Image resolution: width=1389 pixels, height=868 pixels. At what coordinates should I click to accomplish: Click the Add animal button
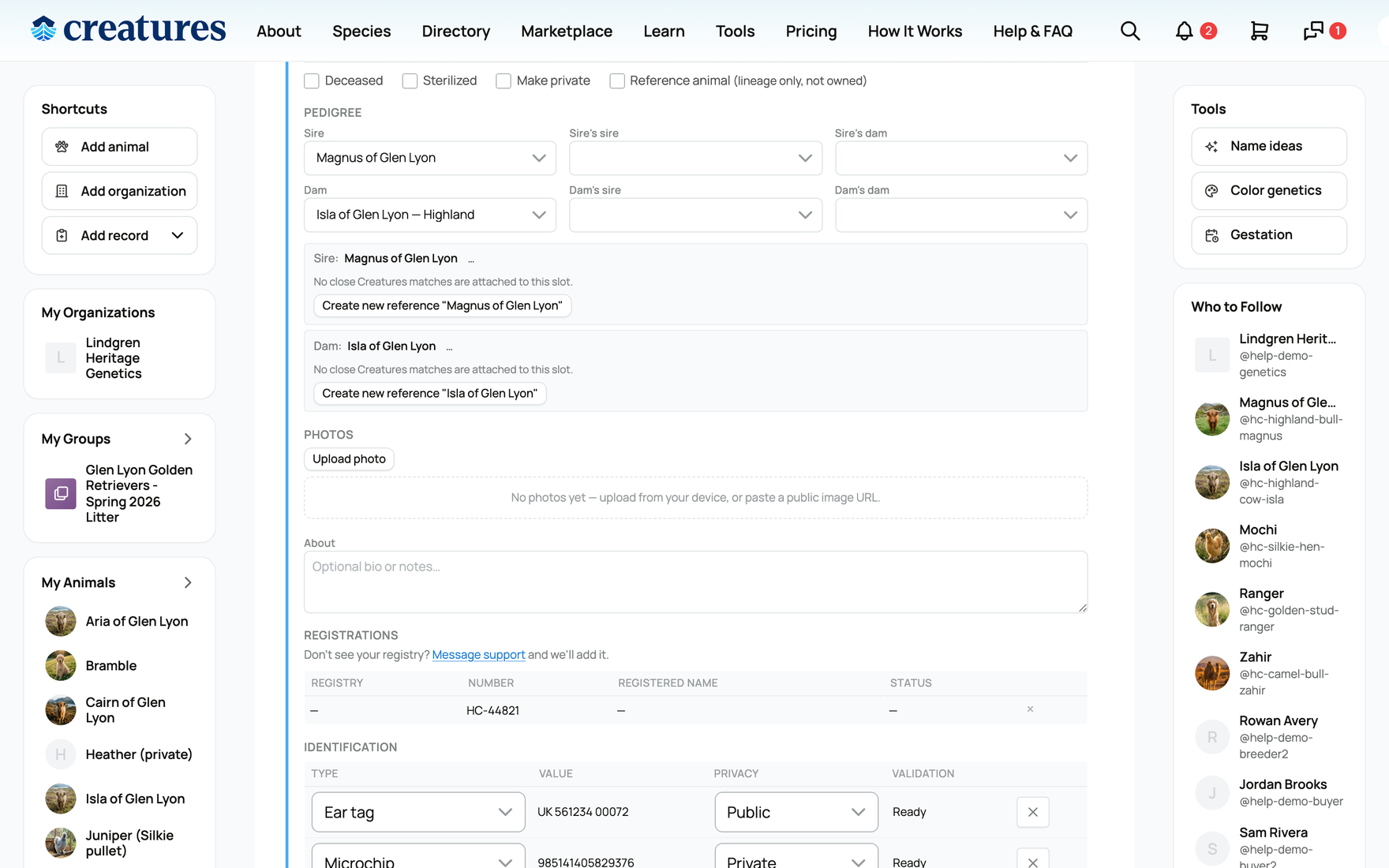119,147
